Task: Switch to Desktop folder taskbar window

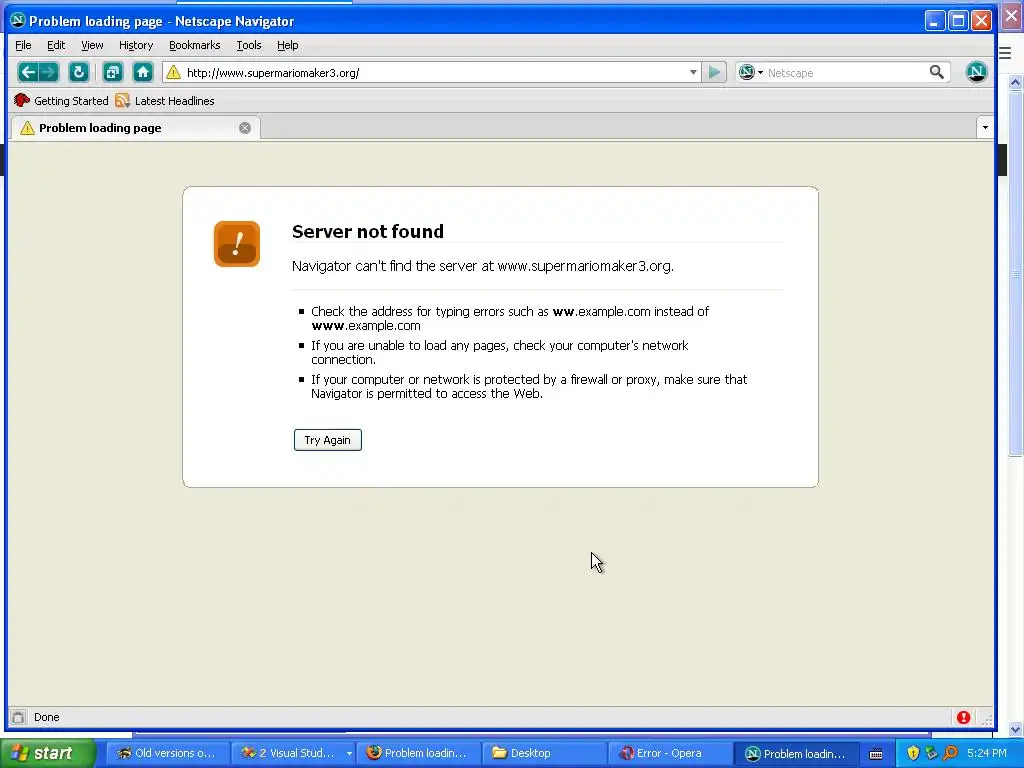Action: point(545,753)
